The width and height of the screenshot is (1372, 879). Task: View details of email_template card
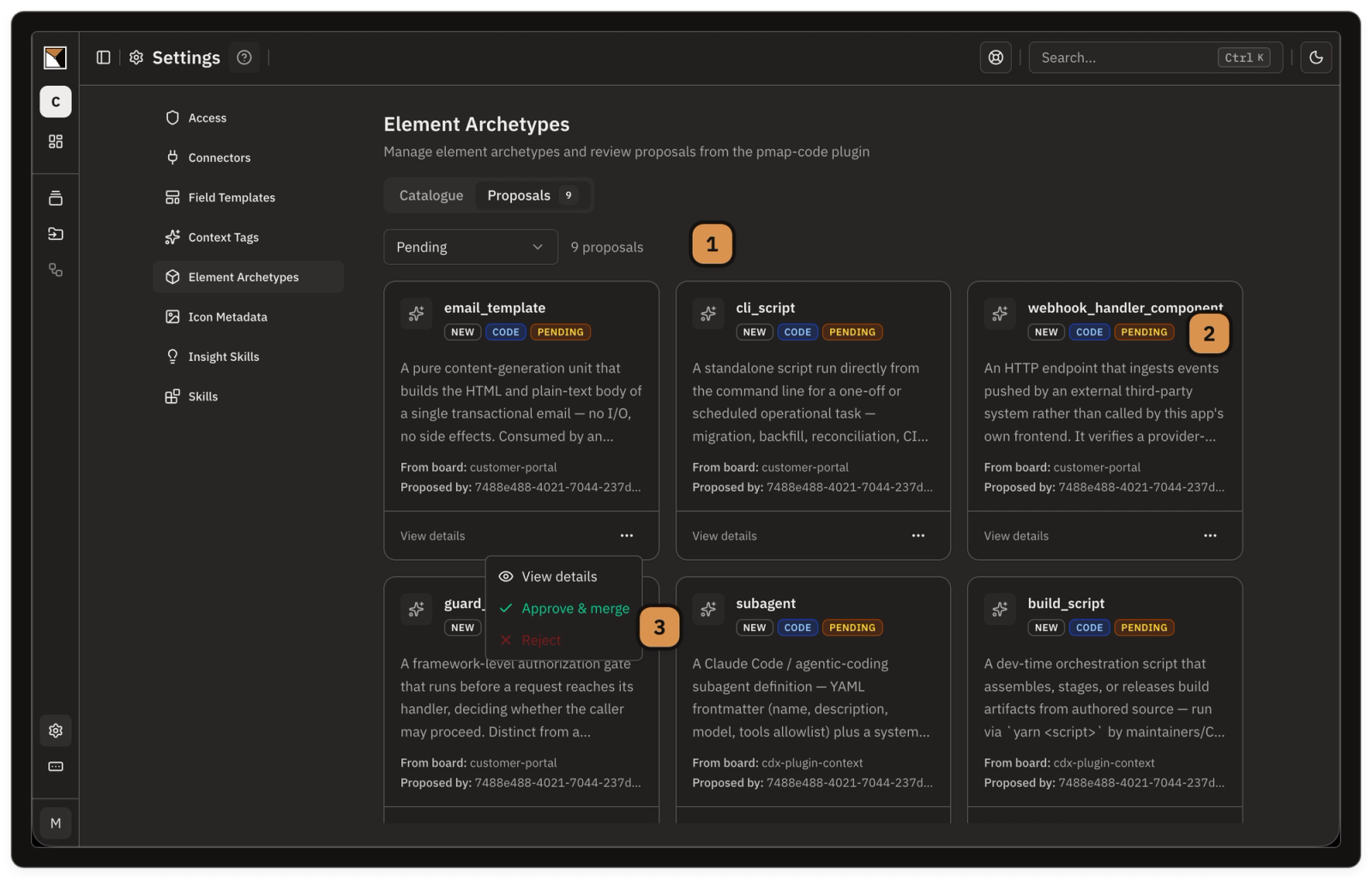[x=433, y=536]
